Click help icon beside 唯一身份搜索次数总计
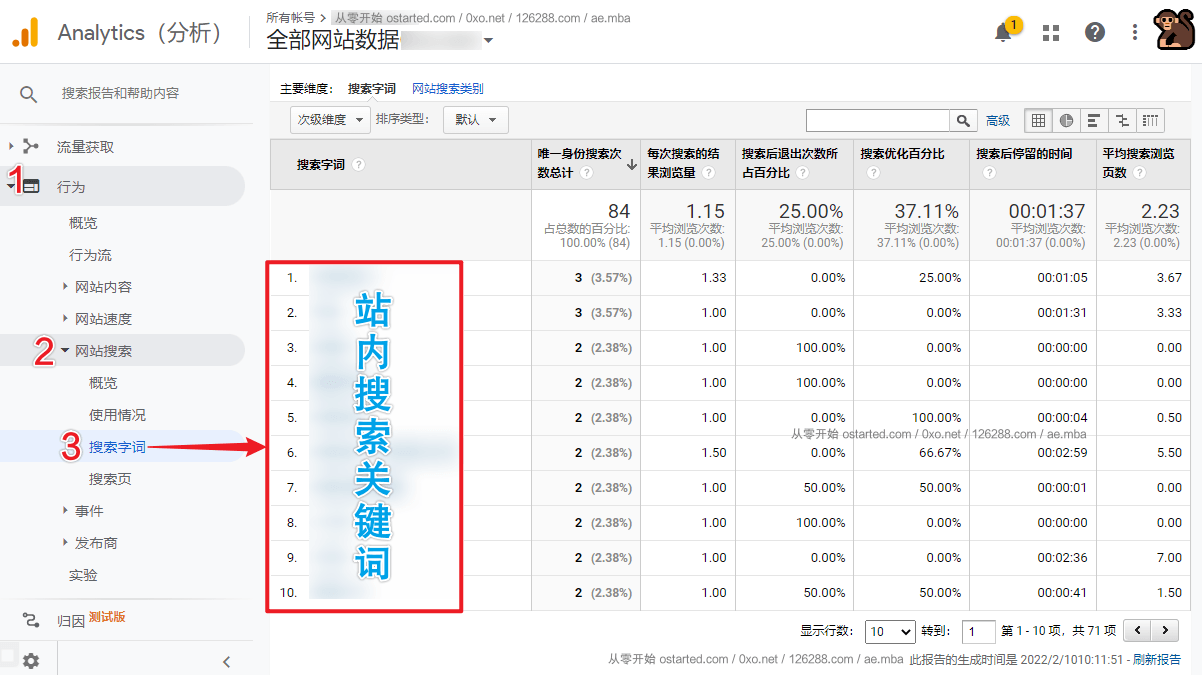1202x675 pixels. click(x=587, y=173)
